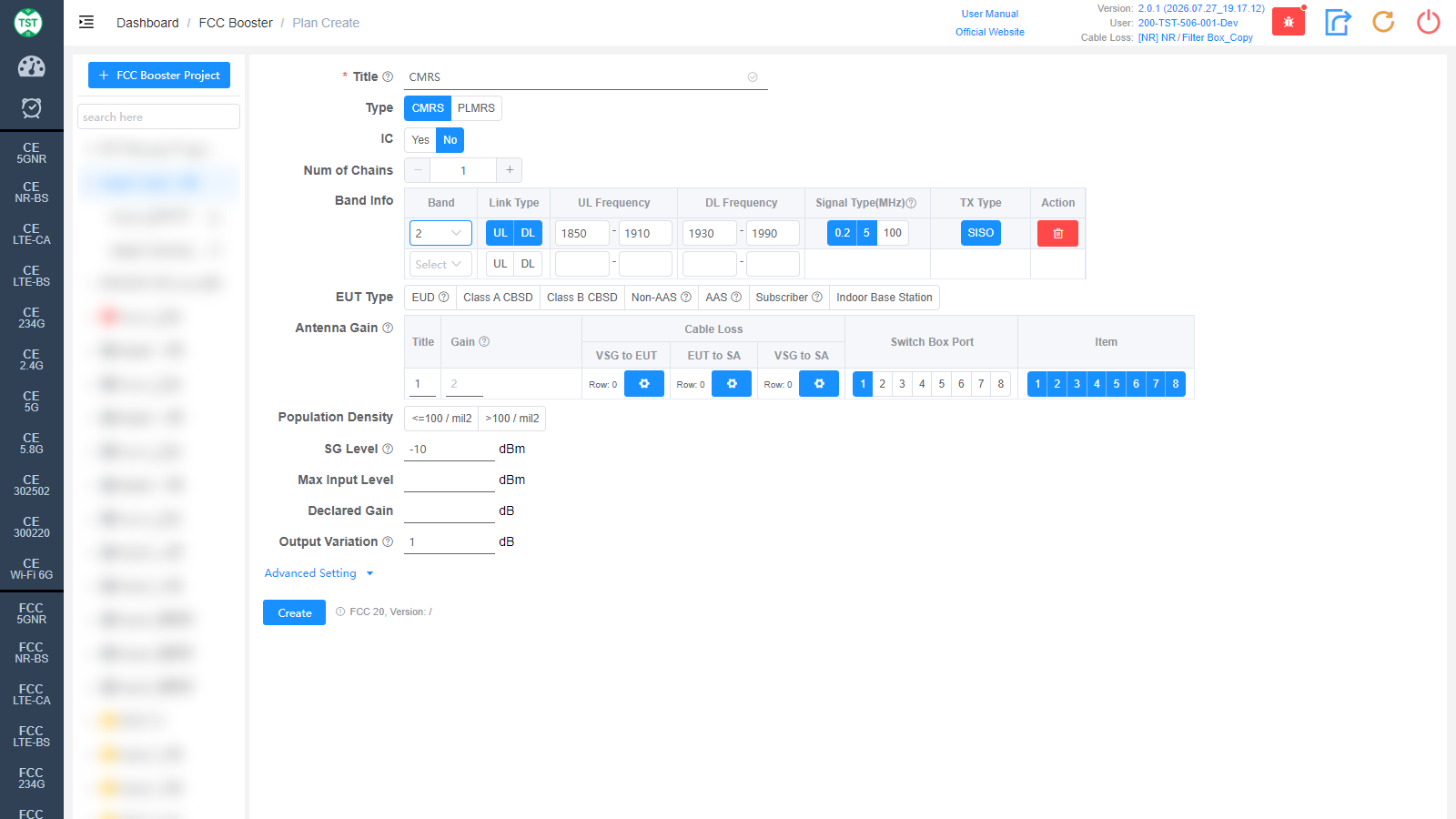Open the FCC 5GNR sidebar menu item
Screen dimensions: 1456x819
[31, 613]
